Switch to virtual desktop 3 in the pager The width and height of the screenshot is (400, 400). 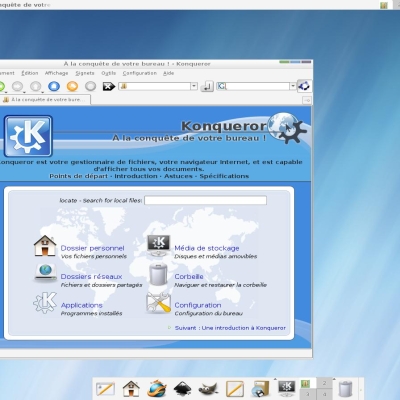click(x=308, y=394)
